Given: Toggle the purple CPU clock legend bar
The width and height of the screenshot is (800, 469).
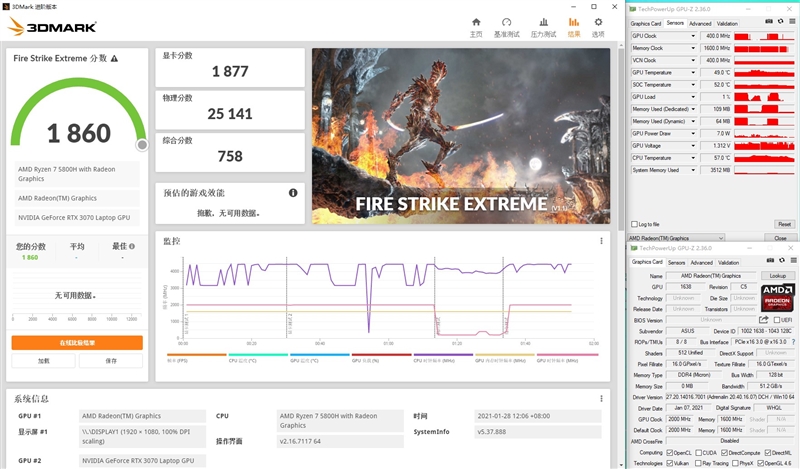Looking at the screenshot, I should (443, 355).
